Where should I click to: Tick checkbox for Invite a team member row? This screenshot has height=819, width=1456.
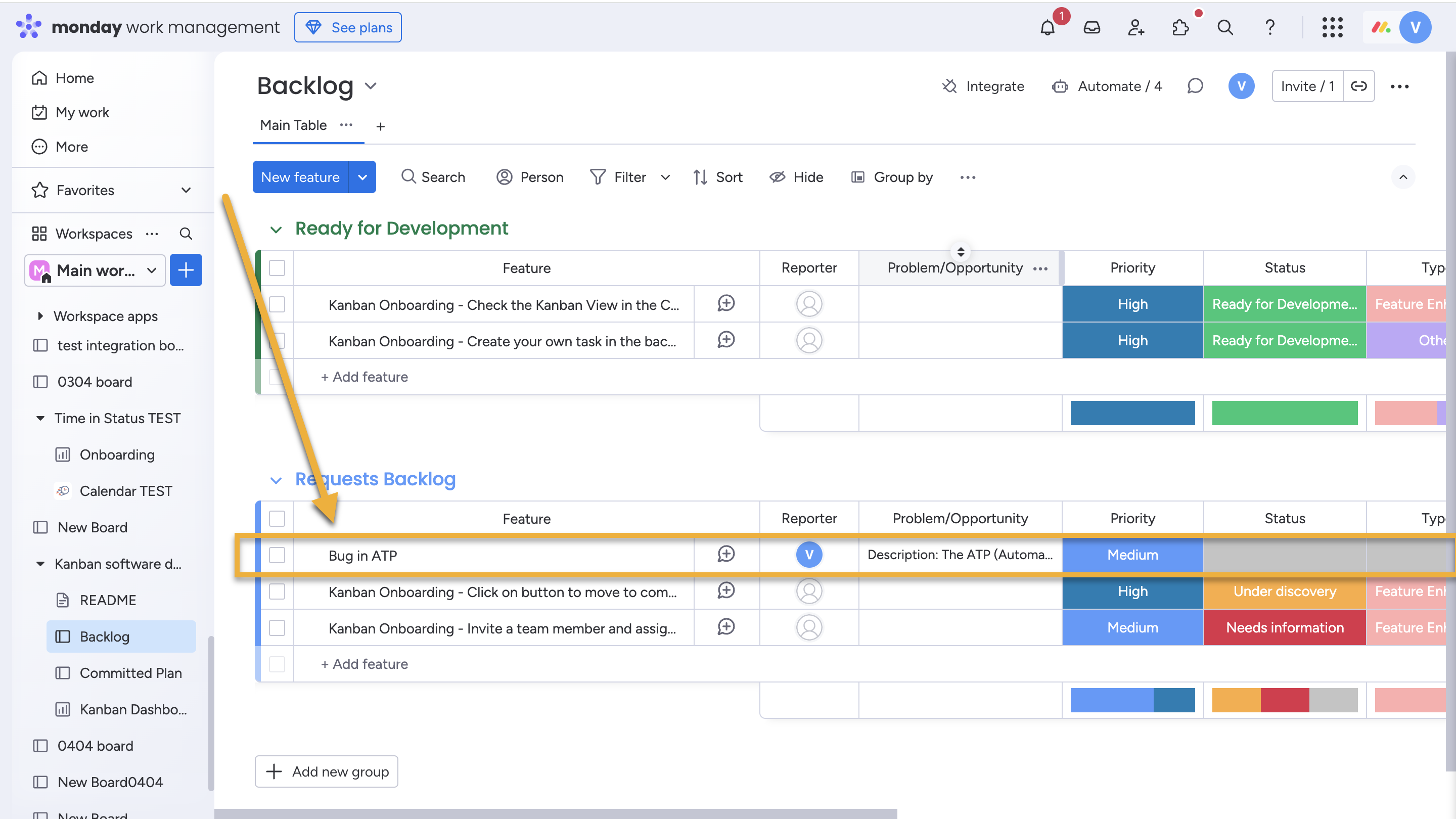(277, 628)
